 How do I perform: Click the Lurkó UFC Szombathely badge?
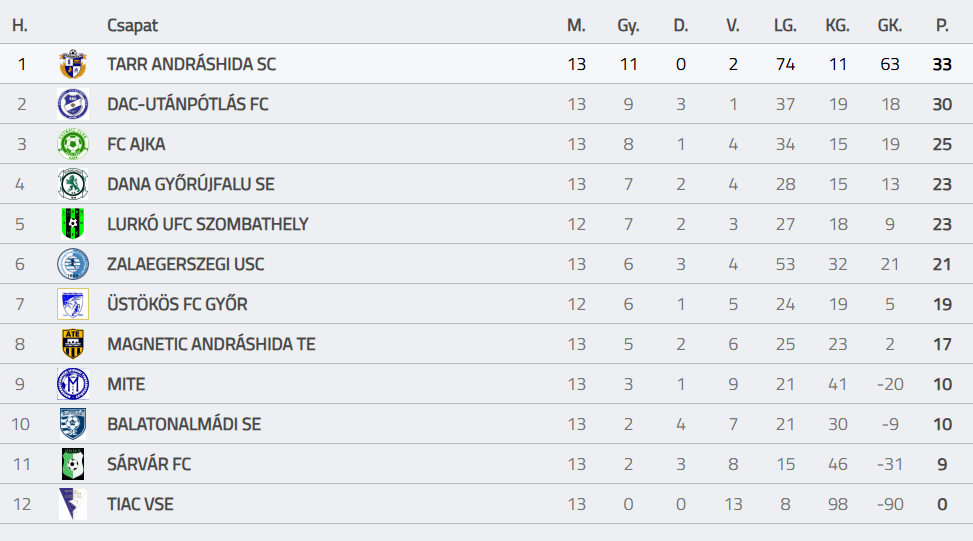(72, 224)
